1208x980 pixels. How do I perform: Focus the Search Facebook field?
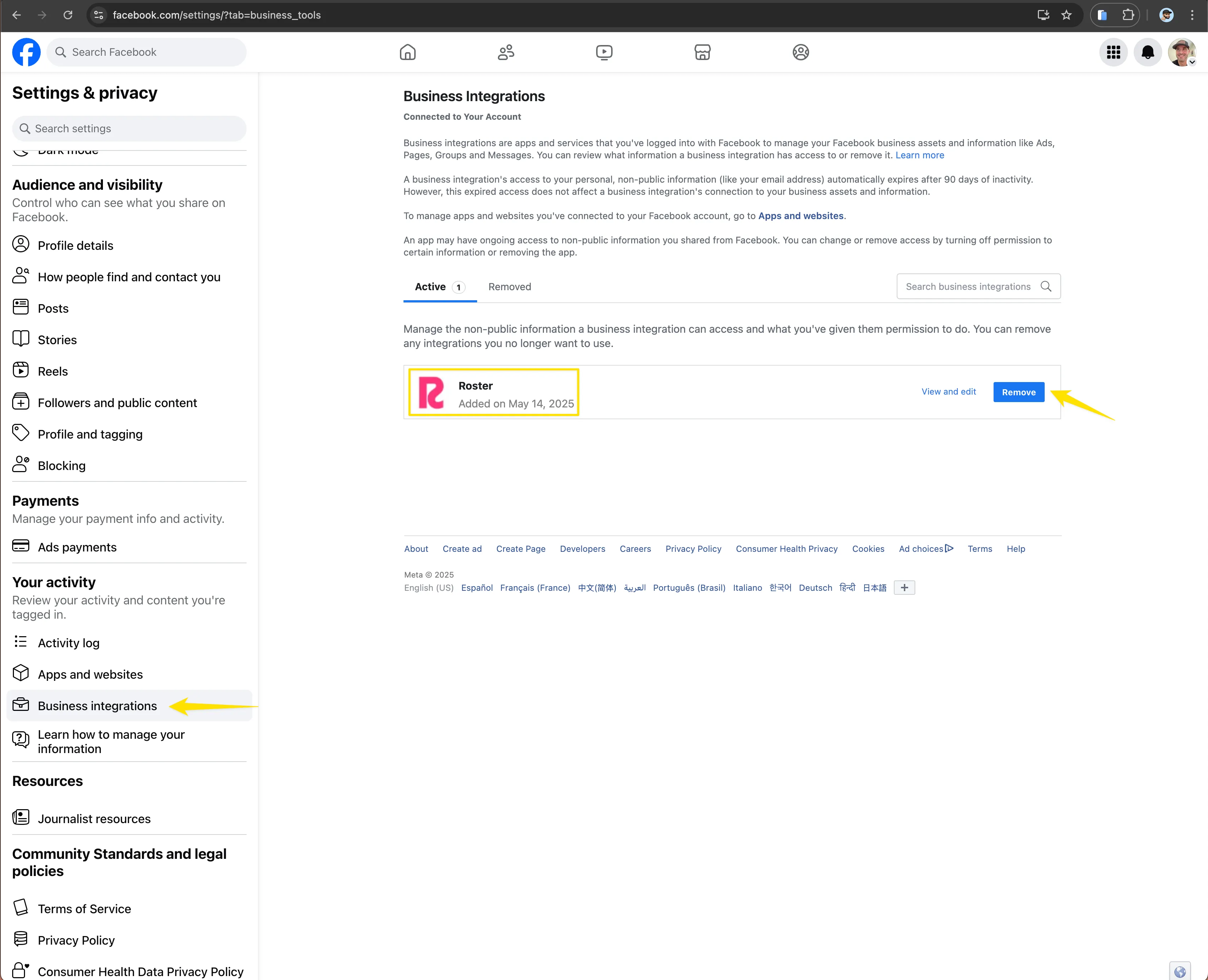pos(147,53)
